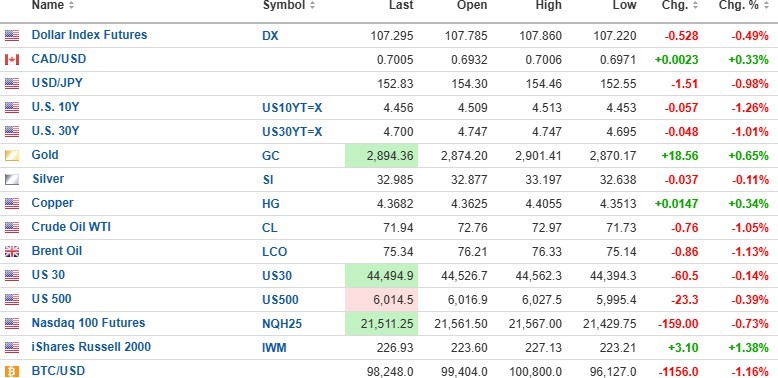The image size is (778, 378).
Task: Click the US flag beside Nasdaq 100 Futures
Action: click(x=12, y=323)
